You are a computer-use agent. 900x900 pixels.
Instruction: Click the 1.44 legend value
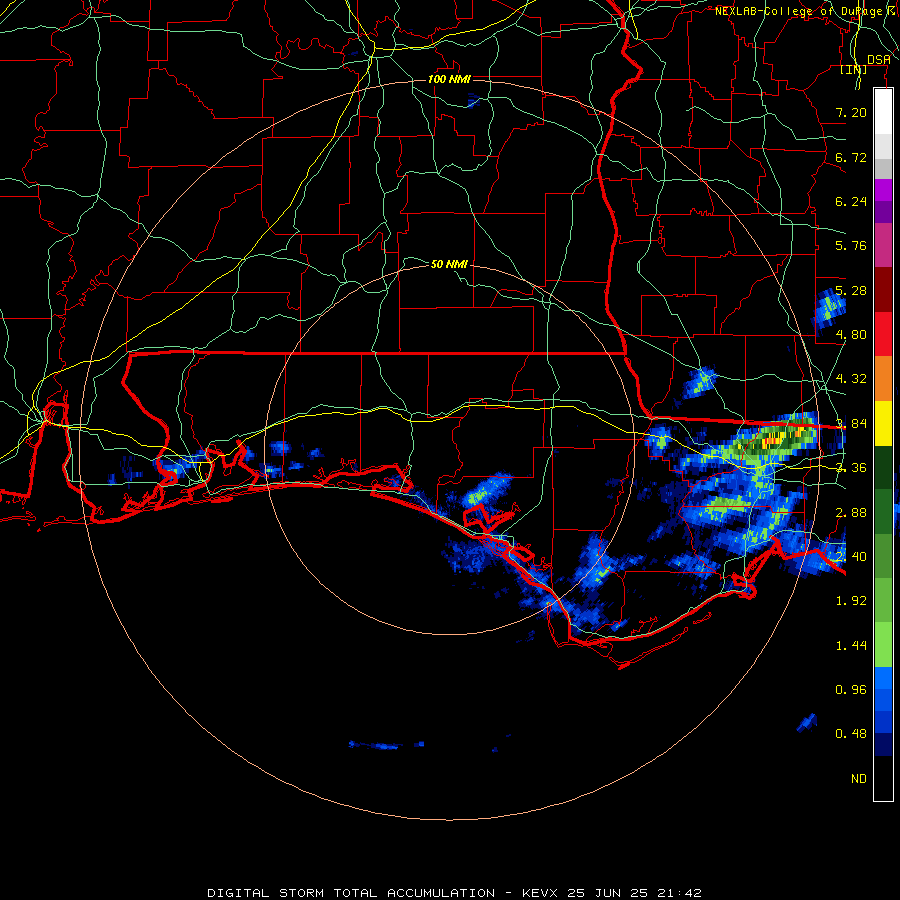pyautogui.click(x=851, y=646)
